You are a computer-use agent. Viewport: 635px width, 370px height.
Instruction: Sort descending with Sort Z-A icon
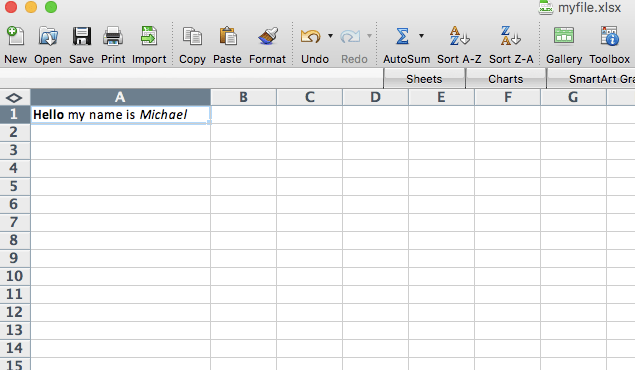coord(510,36)
